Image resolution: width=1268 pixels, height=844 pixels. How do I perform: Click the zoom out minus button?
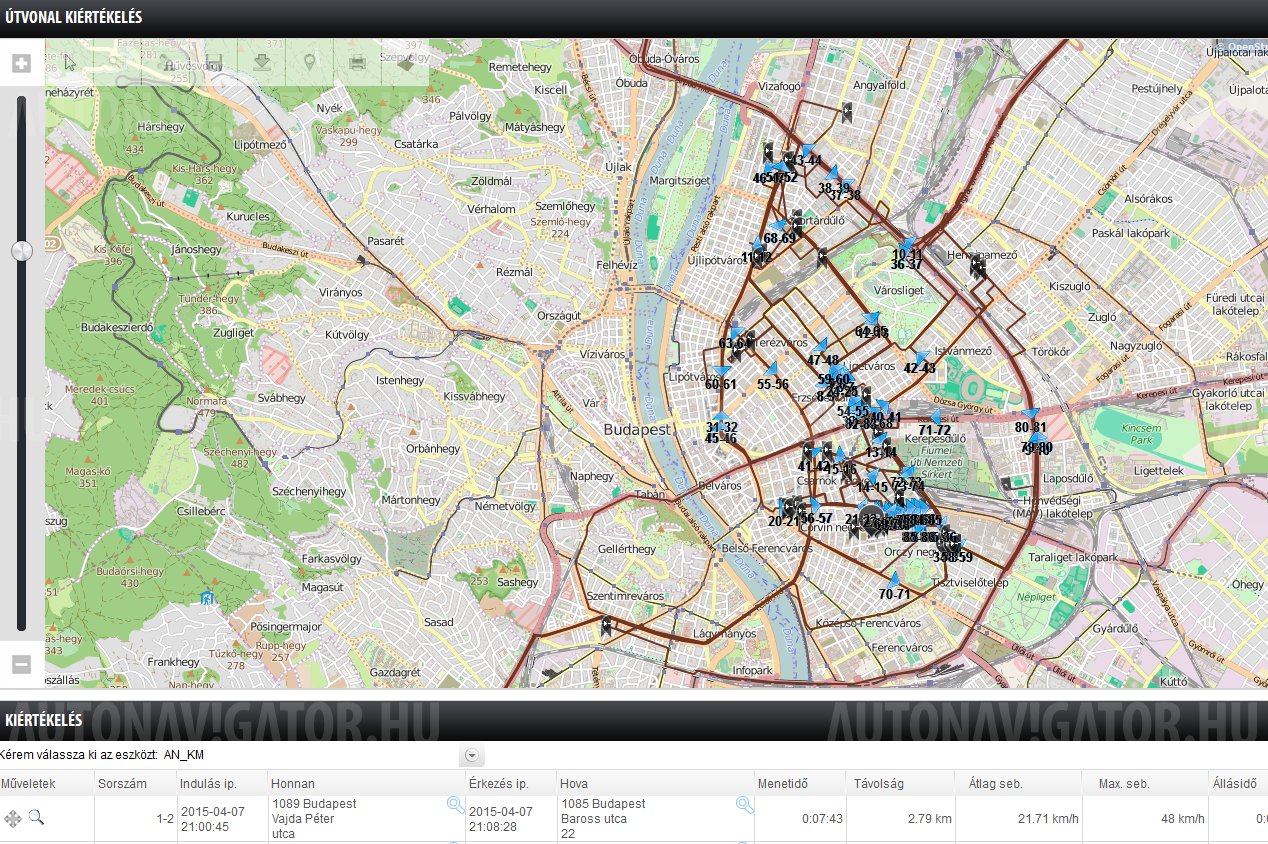[21, 664]
